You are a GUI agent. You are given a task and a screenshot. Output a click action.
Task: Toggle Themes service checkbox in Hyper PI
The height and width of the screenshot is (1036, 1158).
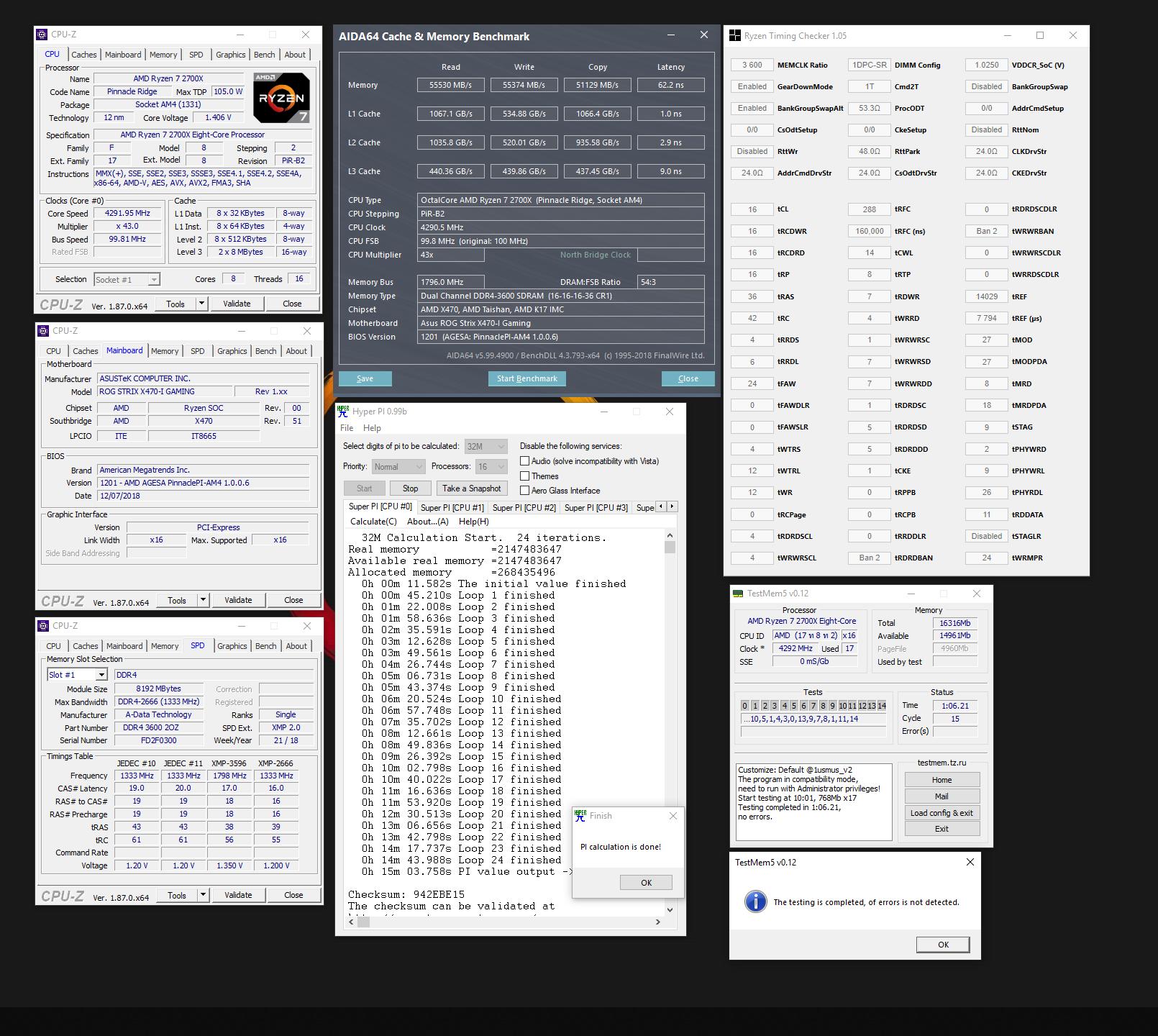(x=525, y=476)
